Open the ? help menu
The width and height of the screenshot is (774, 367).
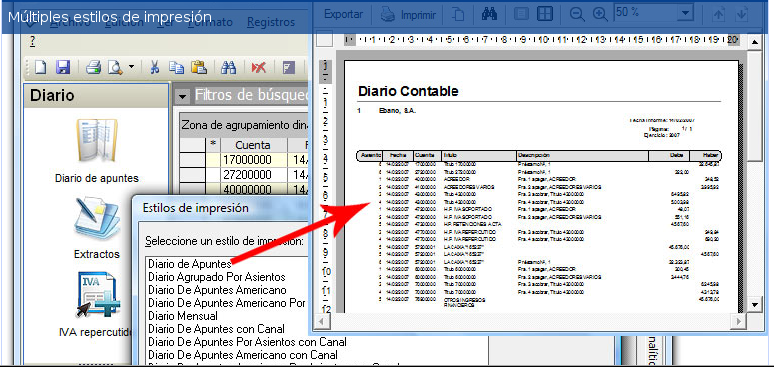(x=32, y=42)
